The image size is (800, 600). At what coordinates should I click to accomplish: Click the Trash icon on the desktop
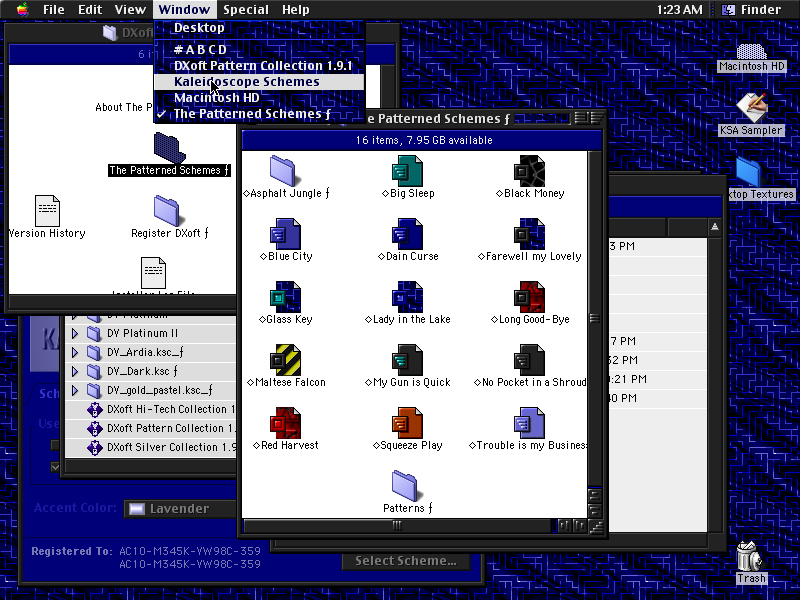749,556
